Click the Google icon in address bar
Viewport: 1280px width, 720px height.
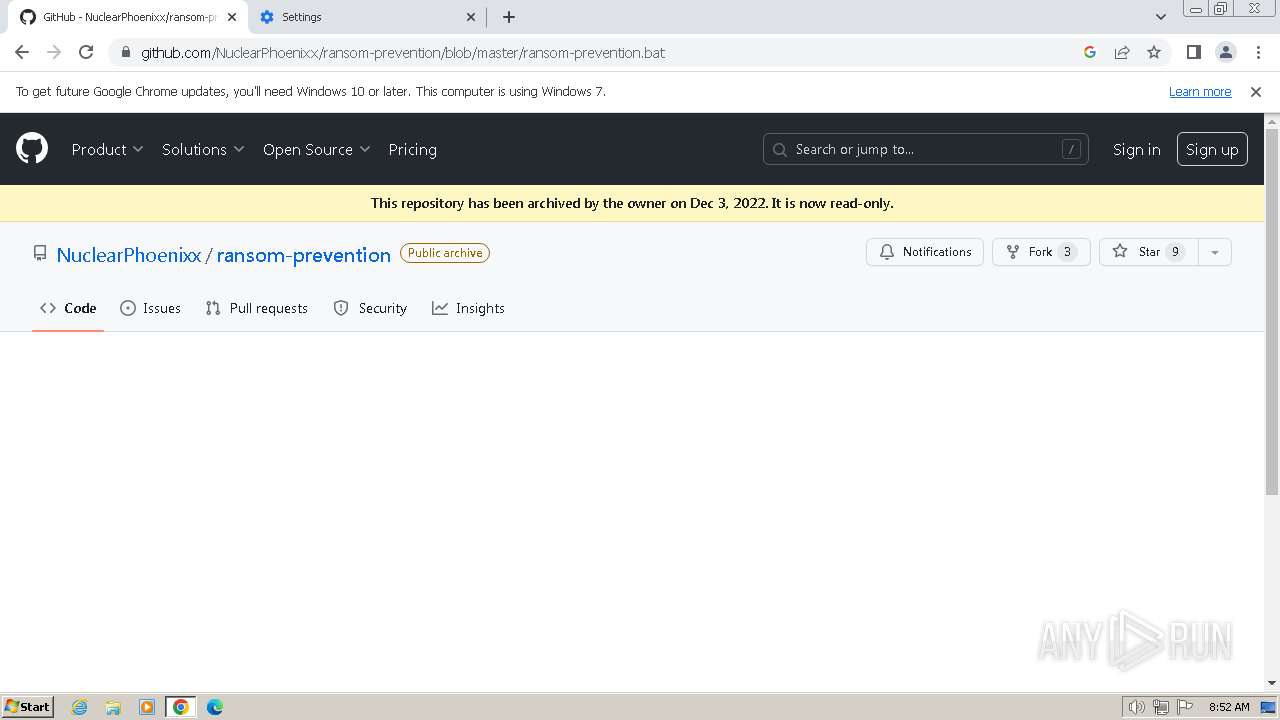coord(1090,52)
